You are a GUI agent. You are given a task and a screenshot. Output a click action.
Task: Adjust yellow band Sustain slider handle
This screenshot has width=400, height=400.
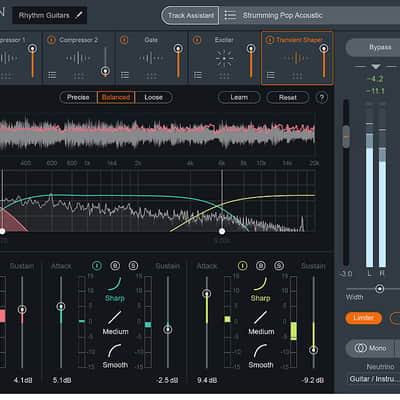point(313,350)
